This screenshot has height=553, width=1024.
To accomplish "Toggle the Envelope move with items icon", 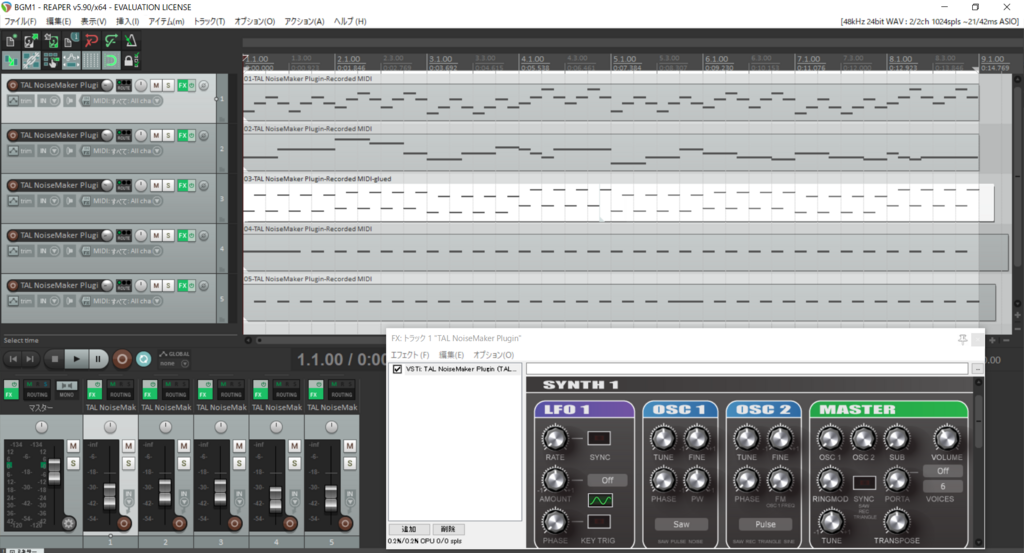I will [x=71, y=61].
